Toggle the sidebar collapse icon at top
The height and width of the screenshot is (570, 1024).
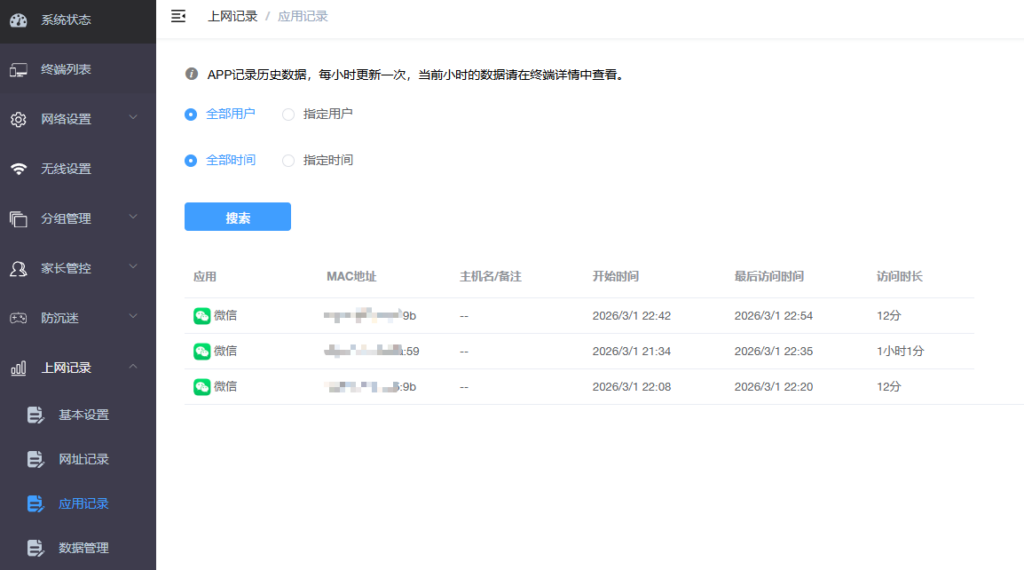tap(179, 16)
